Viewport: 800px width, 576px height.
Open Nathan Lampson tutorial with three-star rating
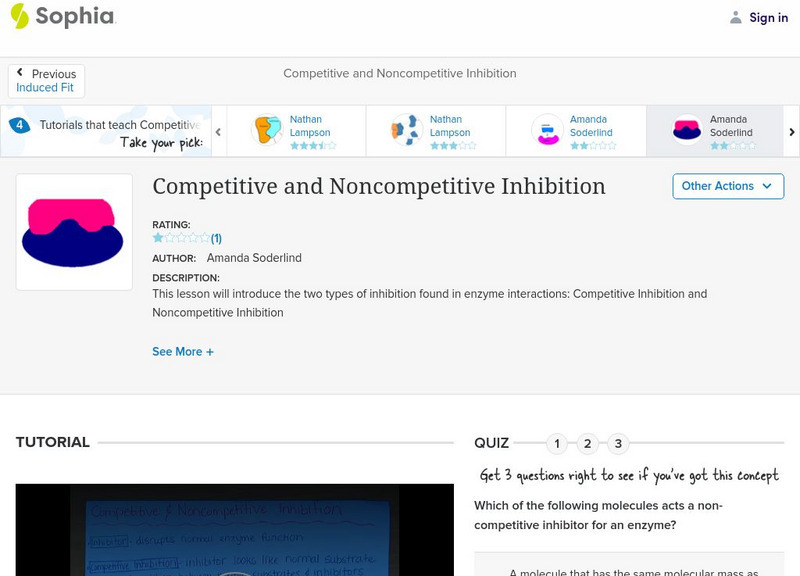point(436,131)
